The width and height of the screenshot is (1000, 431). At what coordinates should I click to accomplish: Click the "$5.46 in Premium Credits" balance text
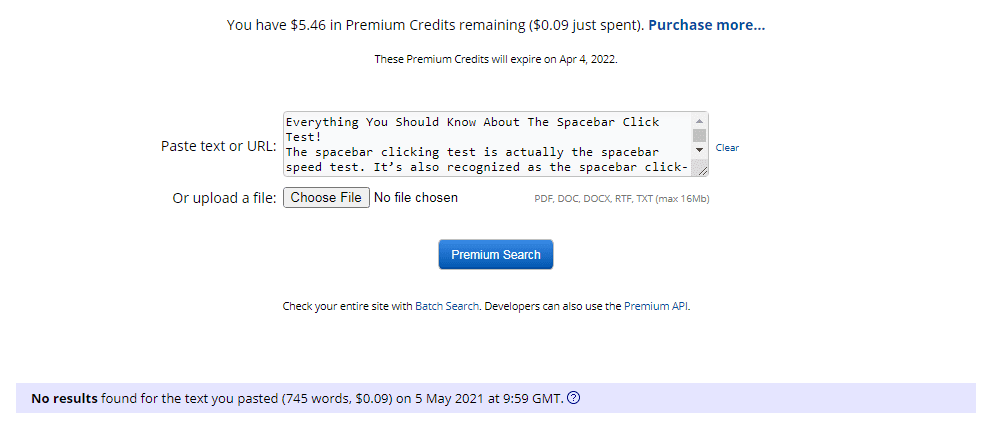pyautogui.click(x=353, y=25)
